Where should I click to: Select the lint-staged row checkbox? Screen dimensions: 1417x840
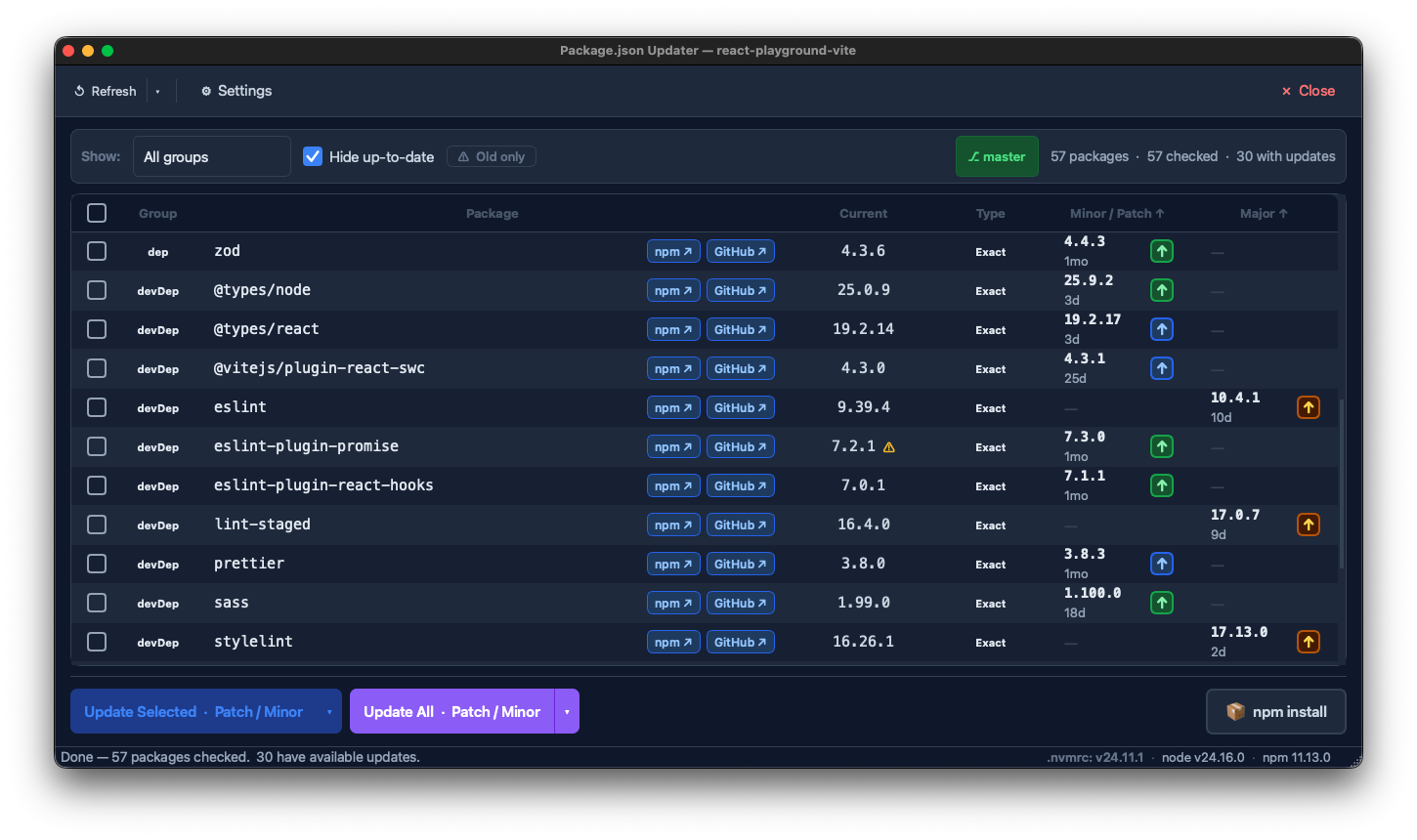click(97, 525)
